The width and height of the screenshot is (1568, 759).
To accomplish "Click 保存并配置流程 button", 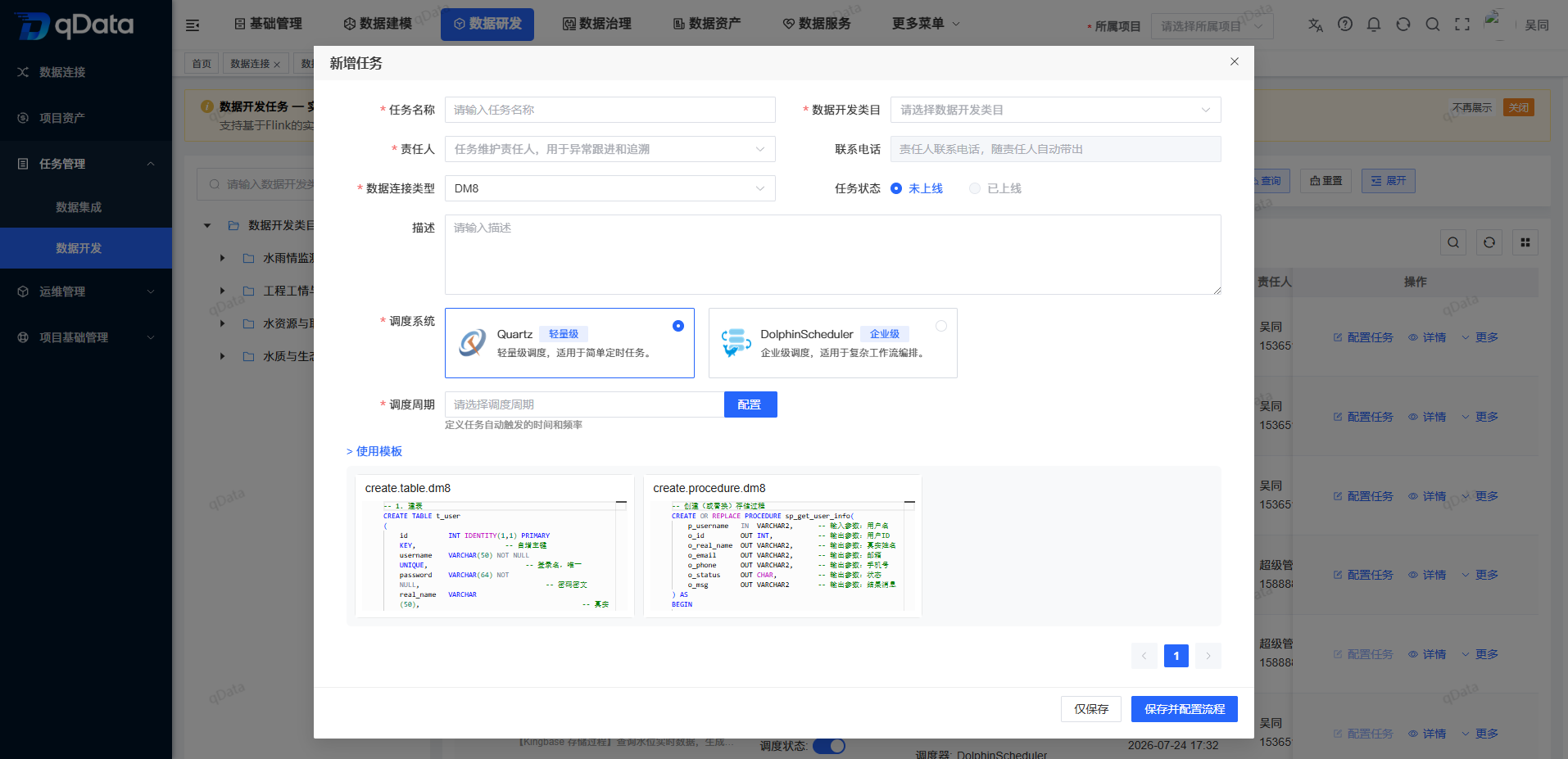I will click(x=1185, y=709).
